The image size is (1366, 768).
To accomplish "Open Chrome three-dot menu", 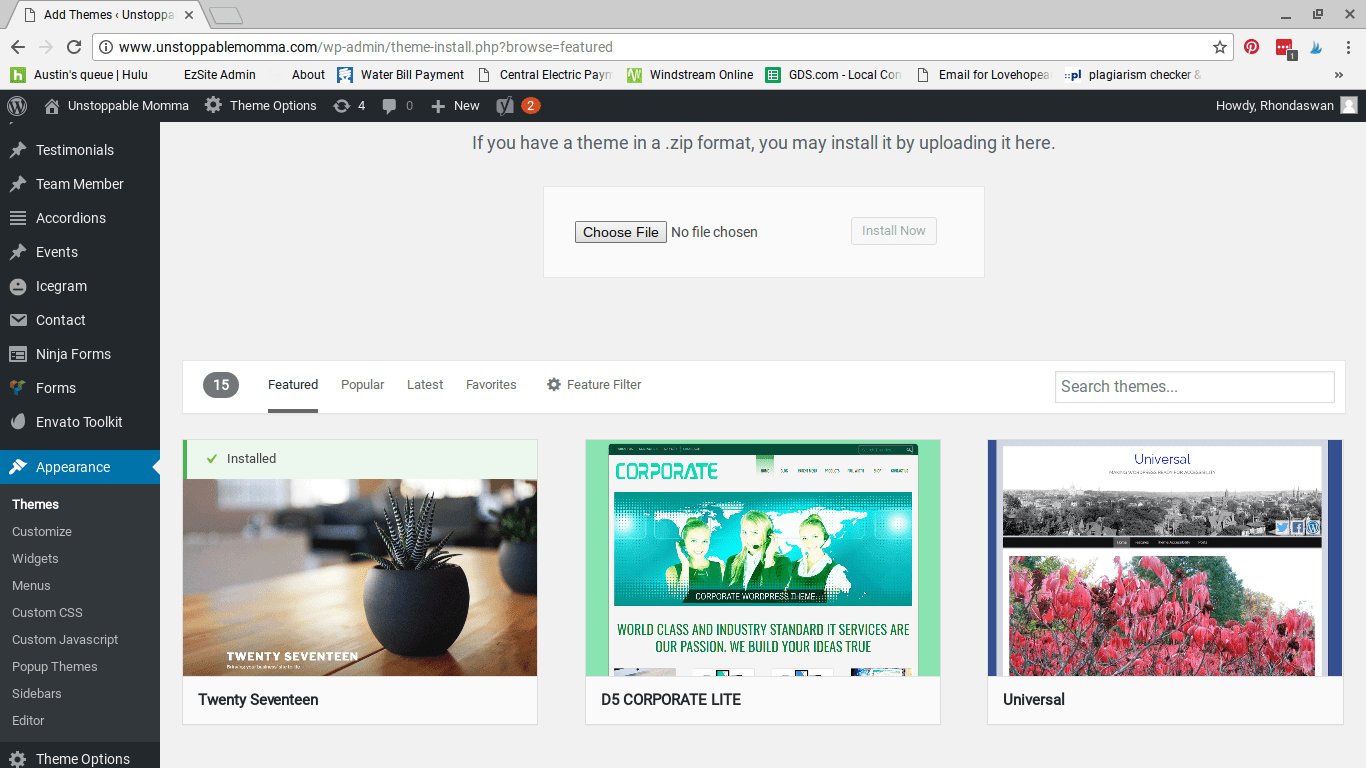I will (1348, 47).
